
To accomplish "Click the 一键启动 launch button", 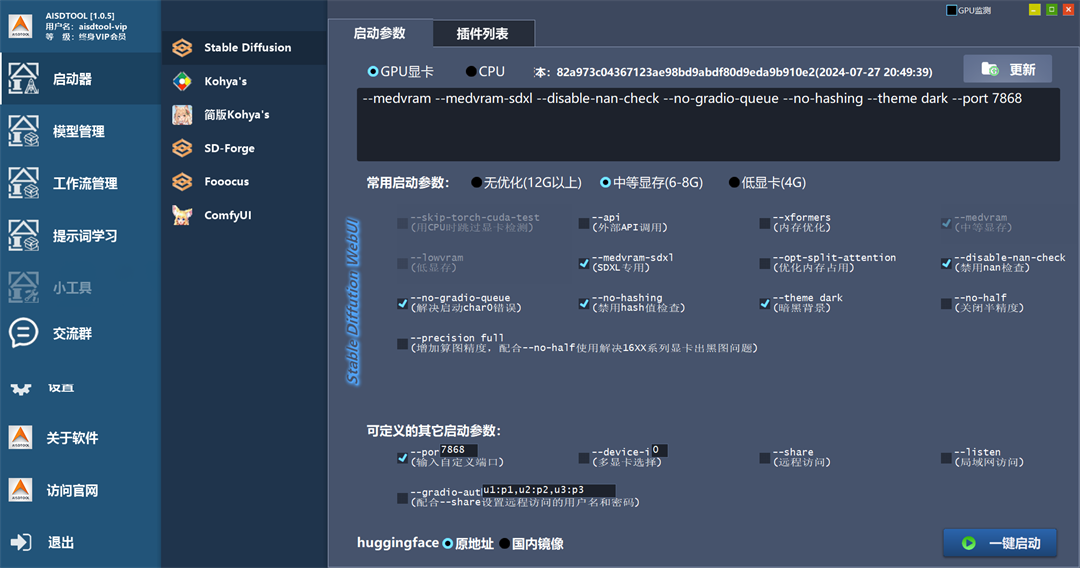I will tap(1000, 543).
